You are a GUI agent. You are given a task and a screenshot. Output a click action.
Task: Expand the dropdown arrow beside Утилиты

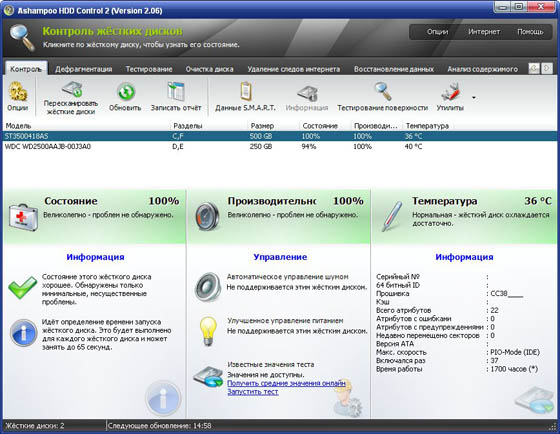pyautogui.click(x=474, y=98)
